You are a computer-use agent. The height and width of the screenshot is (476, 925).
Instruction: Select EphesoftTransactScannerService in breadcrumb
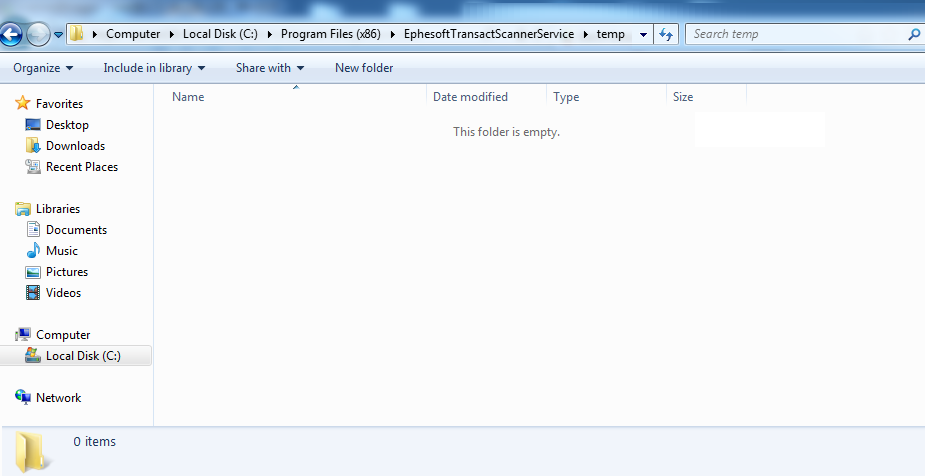(488, 34)
